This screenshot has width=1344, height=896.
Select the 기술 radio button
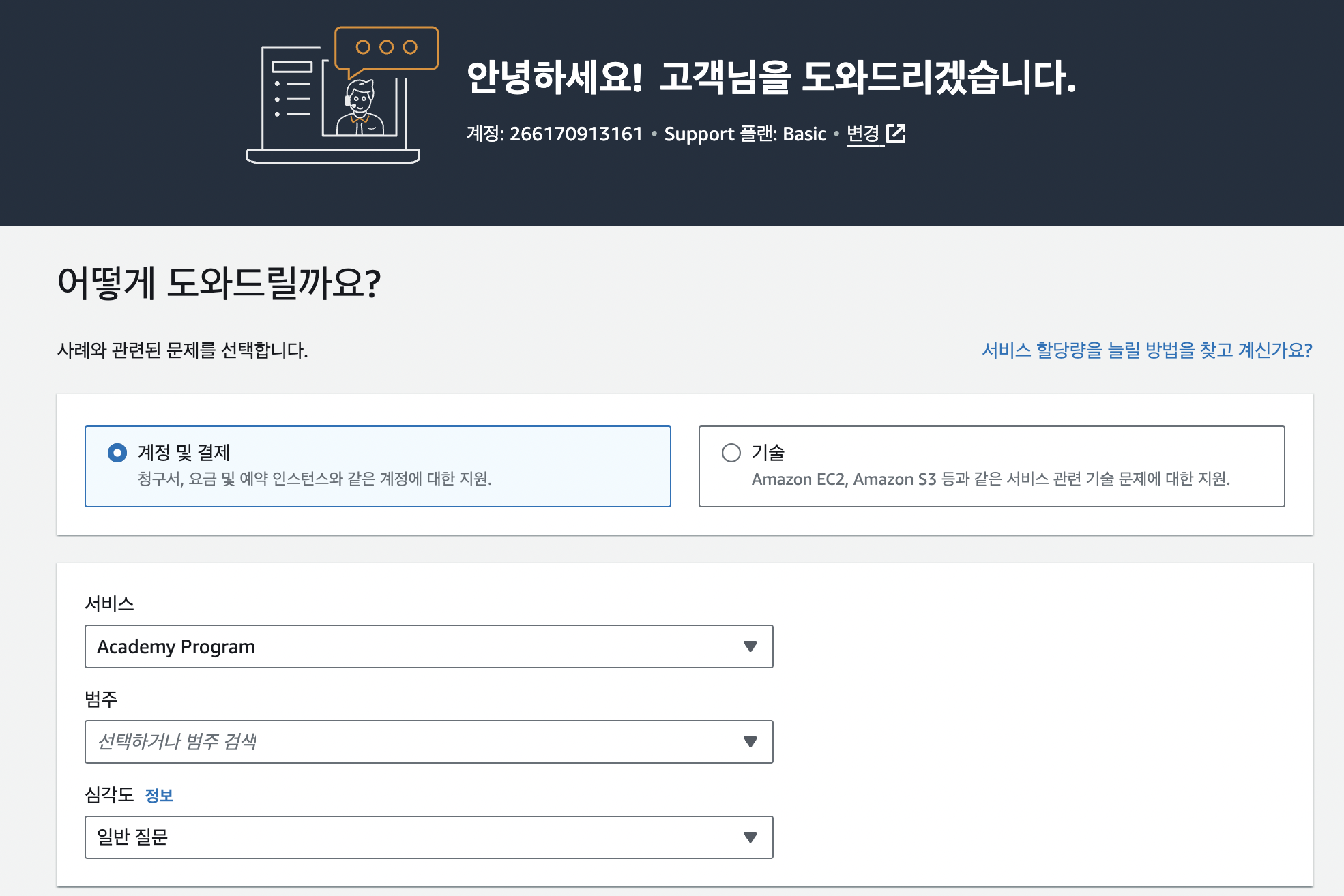click(x=731, y=453)
